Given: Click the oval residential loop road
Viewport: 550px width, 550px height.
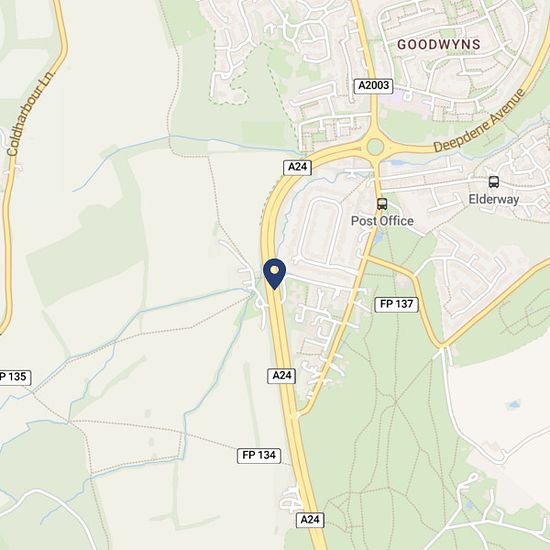Looking at the screenshot, I should [x=320, y=232].
